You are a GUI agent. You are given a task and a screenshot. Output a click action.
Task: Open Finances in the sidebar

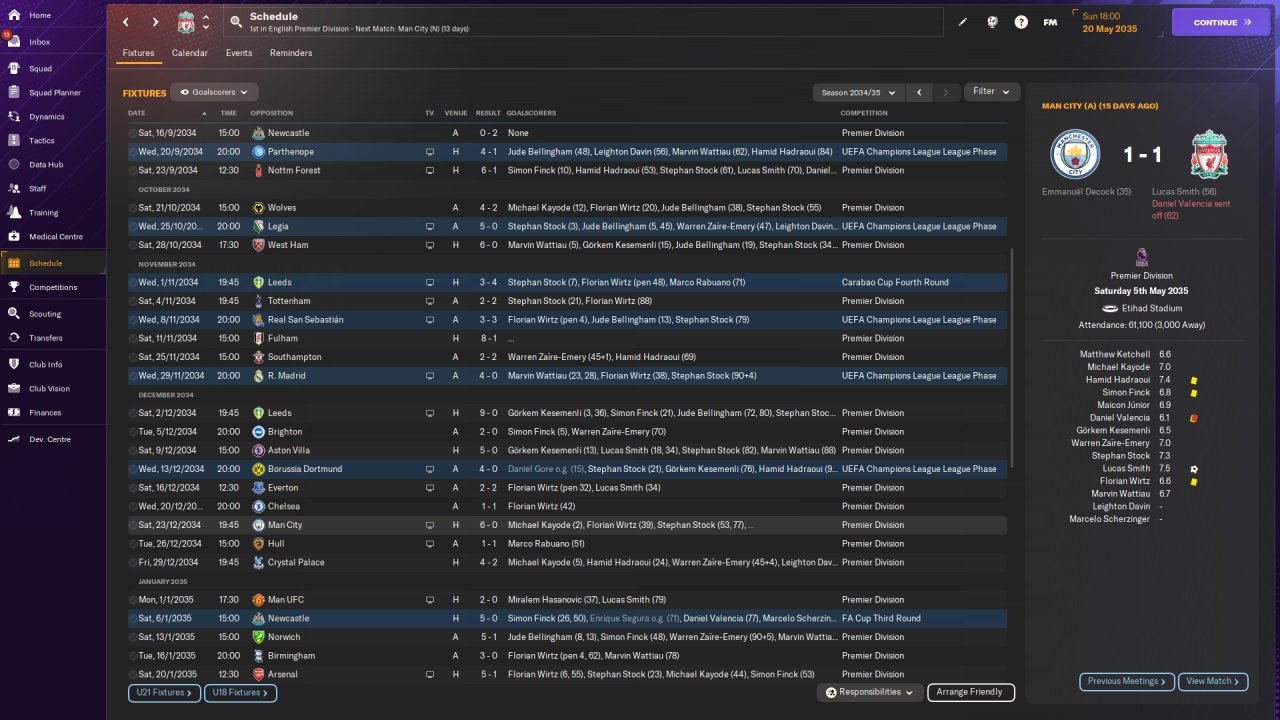(x=45, y=413)
